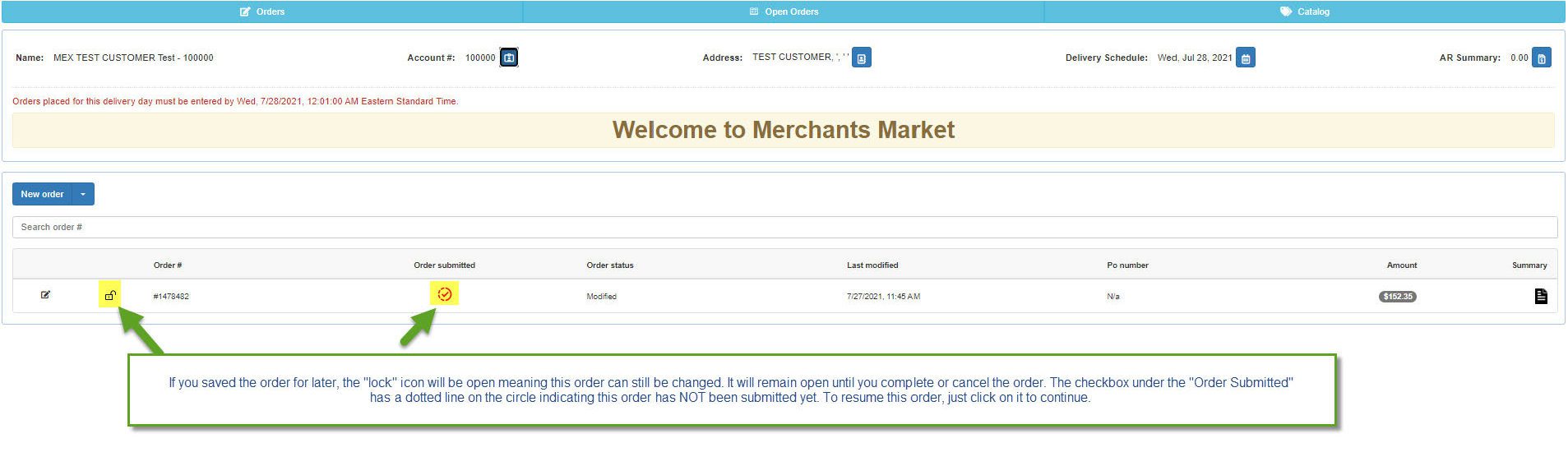
Task: Click the Wed, Jul 28, 2021 delivery date
Action: (1195, 58)
